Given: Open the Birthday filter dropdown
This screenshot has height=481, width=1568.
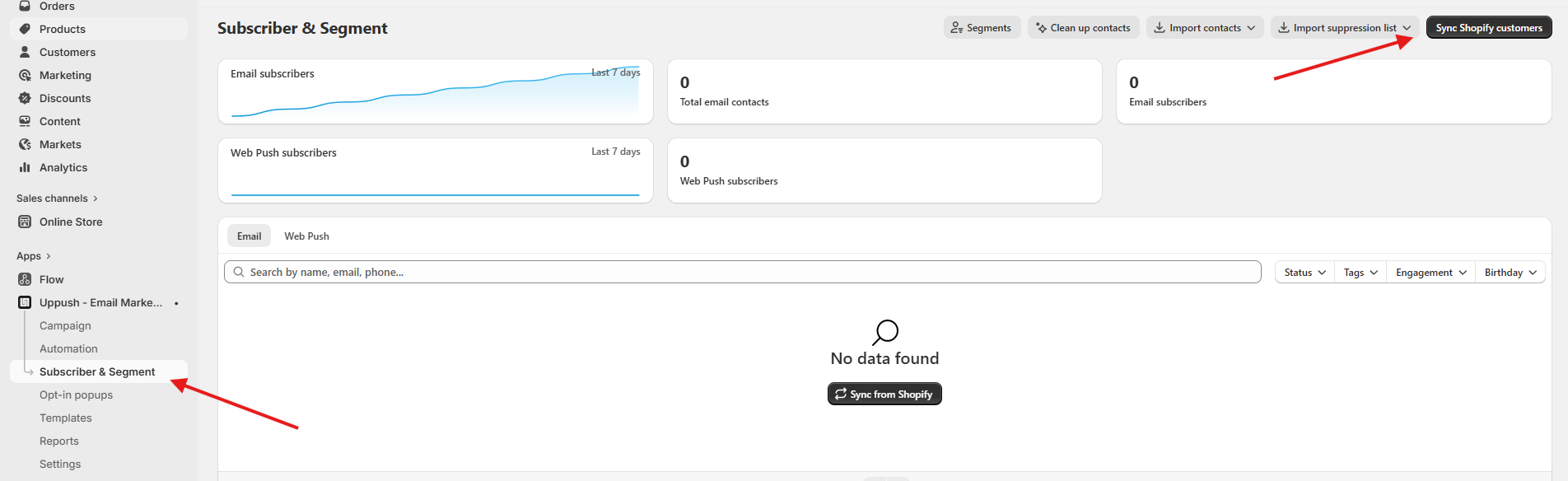Looking at the screenshot, I should pos(1510,272).
